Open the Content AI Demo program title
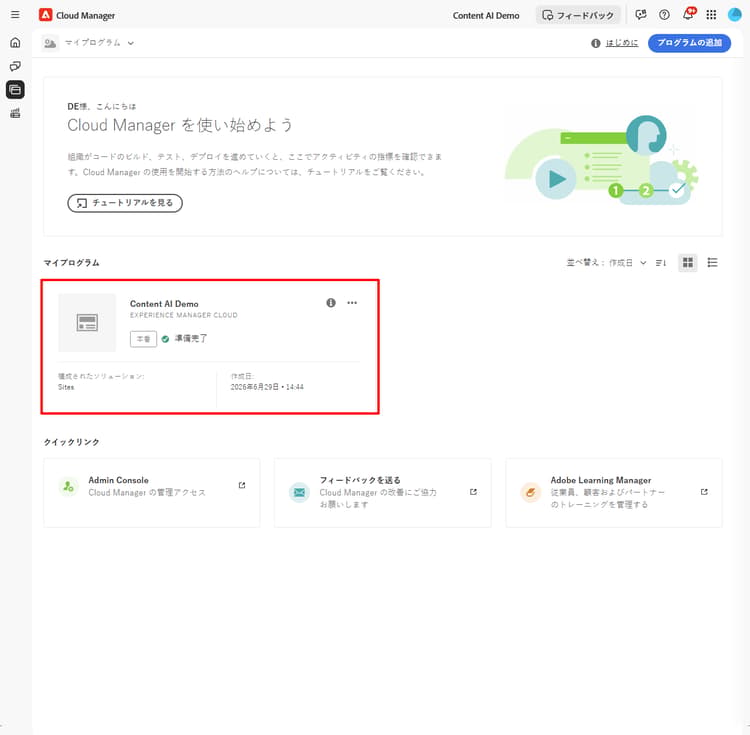 coord(164,304)
